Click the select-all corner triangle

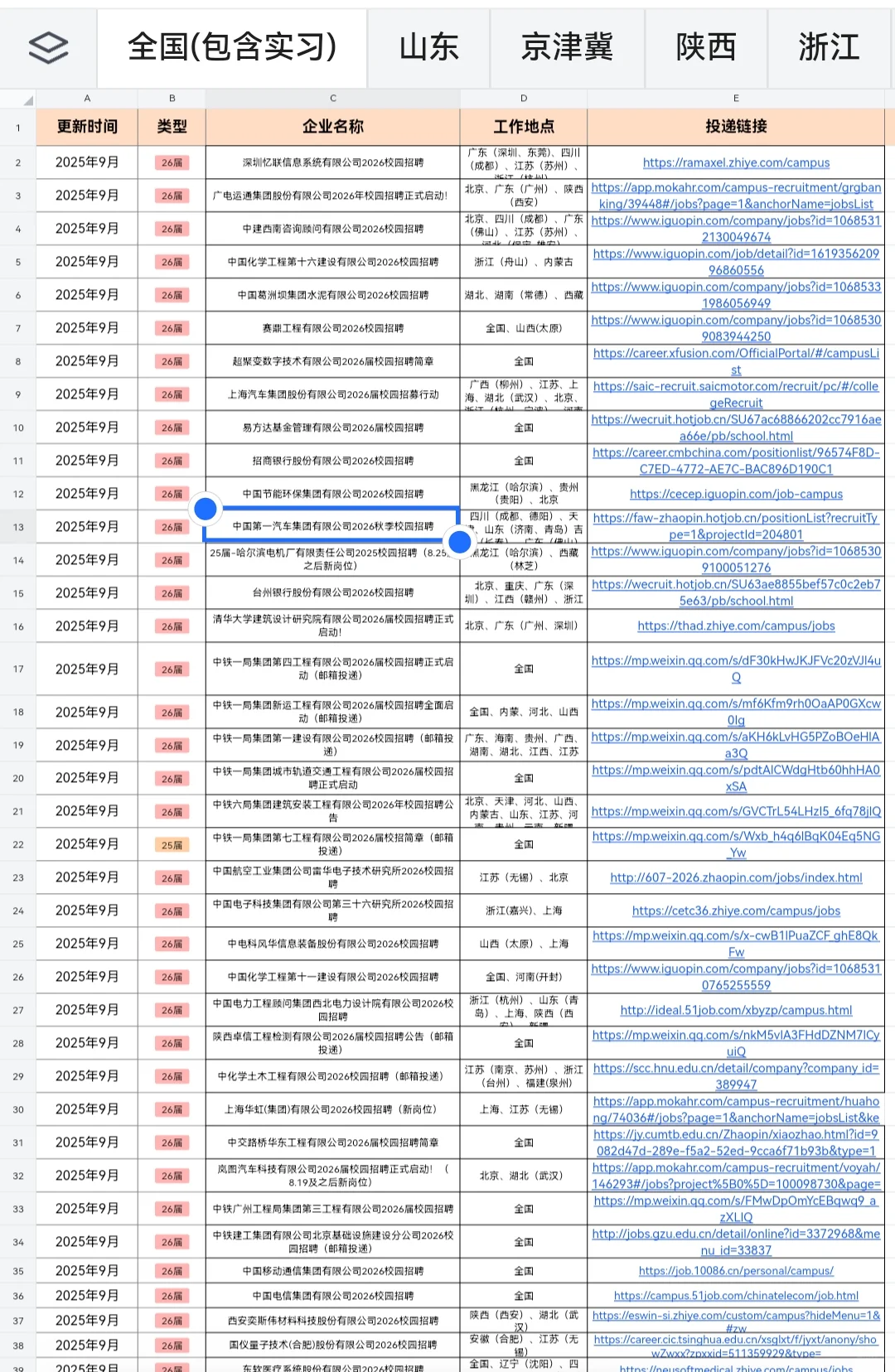coord(28,100)
